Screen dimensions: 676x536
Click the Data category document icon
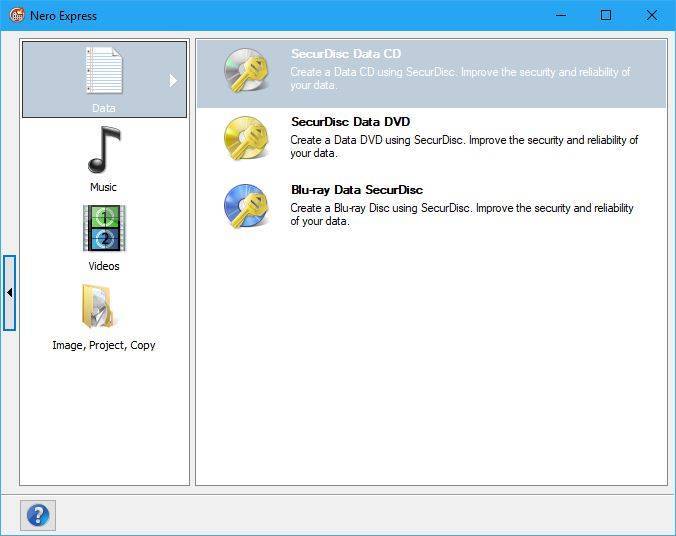[104, 70]
